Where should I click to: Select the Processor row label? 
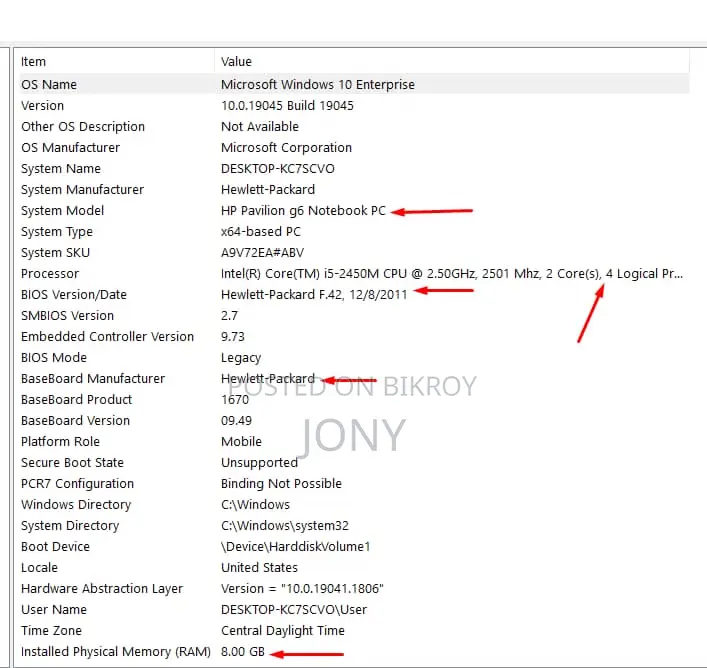50,274
